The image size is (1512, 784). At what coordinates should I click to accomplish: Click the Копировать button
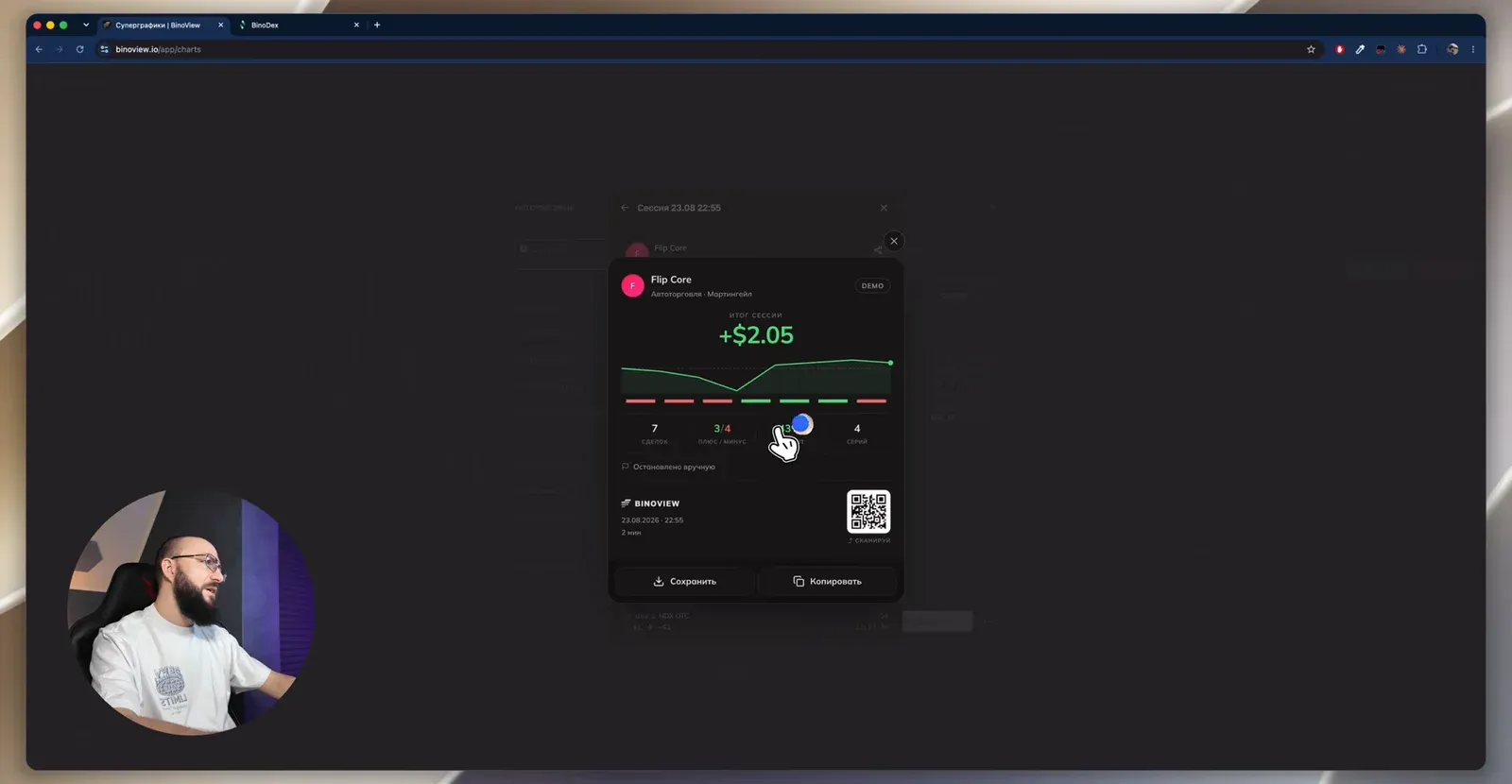pos(827,581)
